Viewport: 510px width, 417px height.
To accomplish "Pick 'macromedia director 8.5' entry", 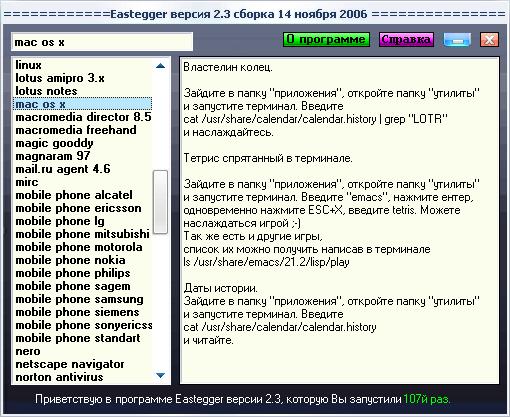I will [82, 117].
